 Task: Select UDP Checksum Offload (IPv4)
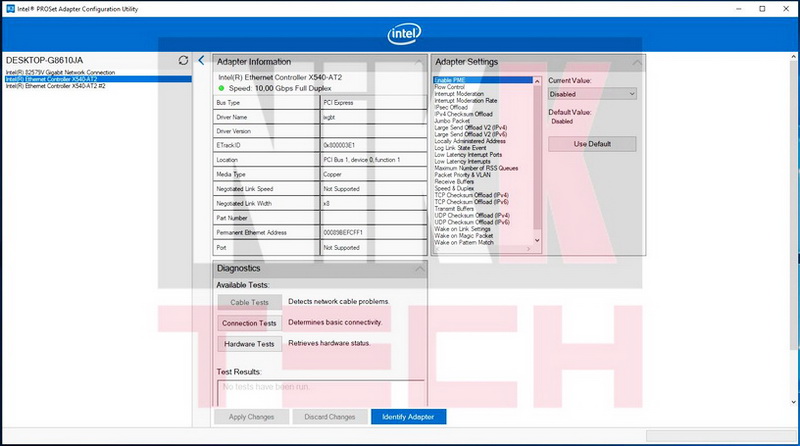pos(472,215)
